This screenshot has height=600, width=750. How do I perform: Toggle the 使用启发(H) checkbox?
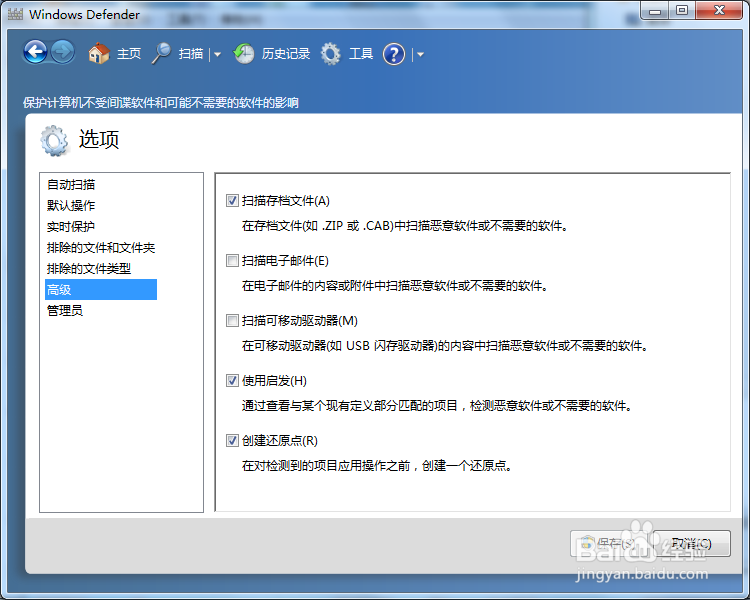tap(232, 380)
